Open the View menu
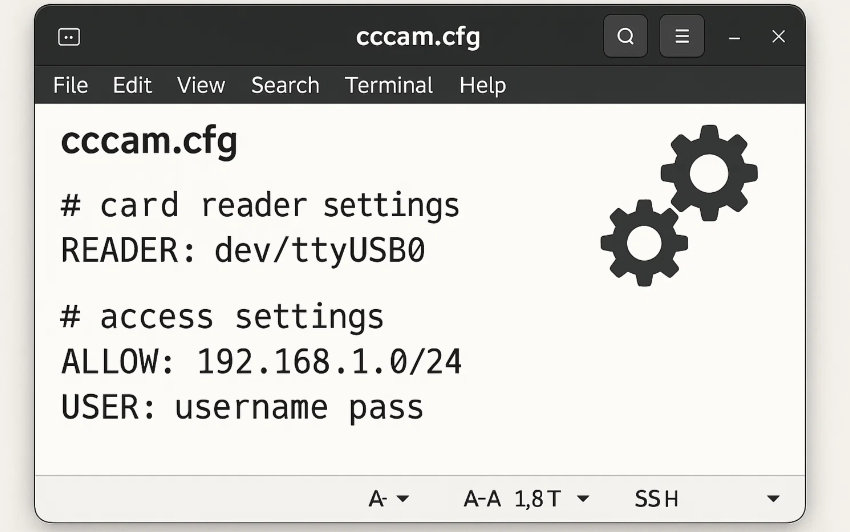This screenshot has width=850, height=532. coord(201,85)
